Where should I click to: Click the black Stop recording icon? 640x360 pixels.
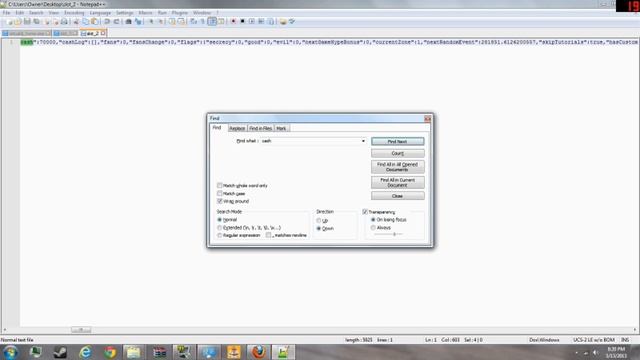pos(242,22)
